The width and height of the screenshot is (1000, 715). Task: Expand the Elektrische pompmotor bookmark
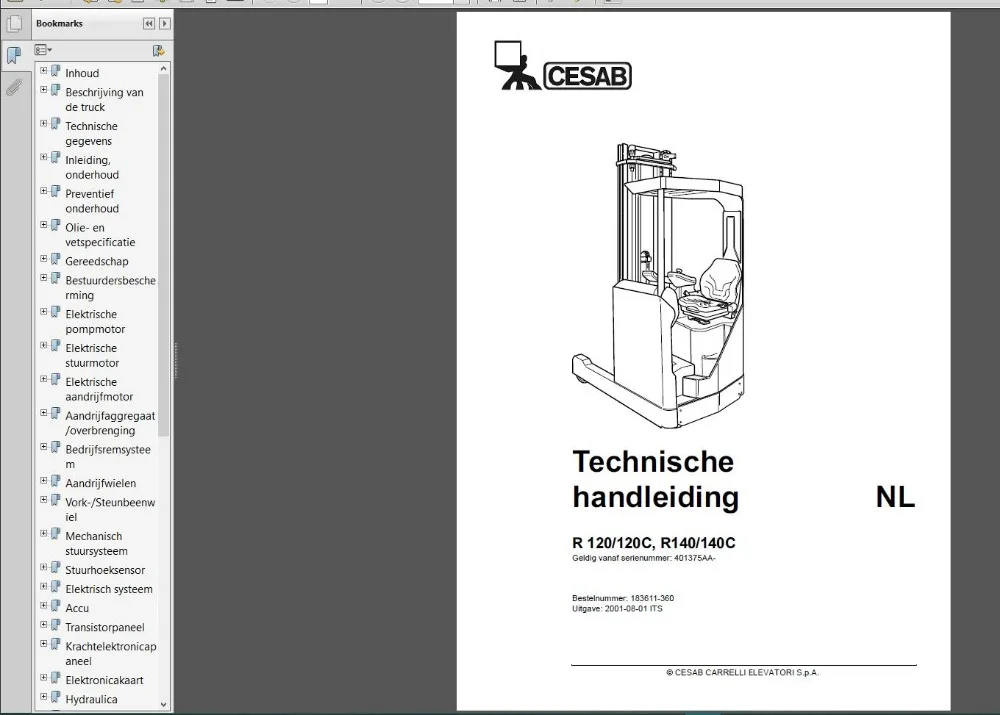pos(43,312)
